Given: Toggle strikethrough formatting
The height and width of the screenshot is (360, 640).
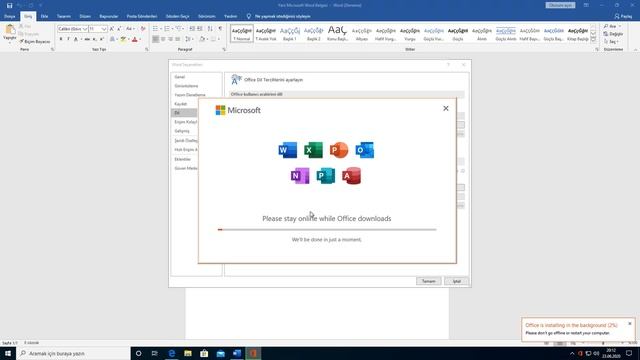Looking at the screenshot, I should tap(87, 39).
